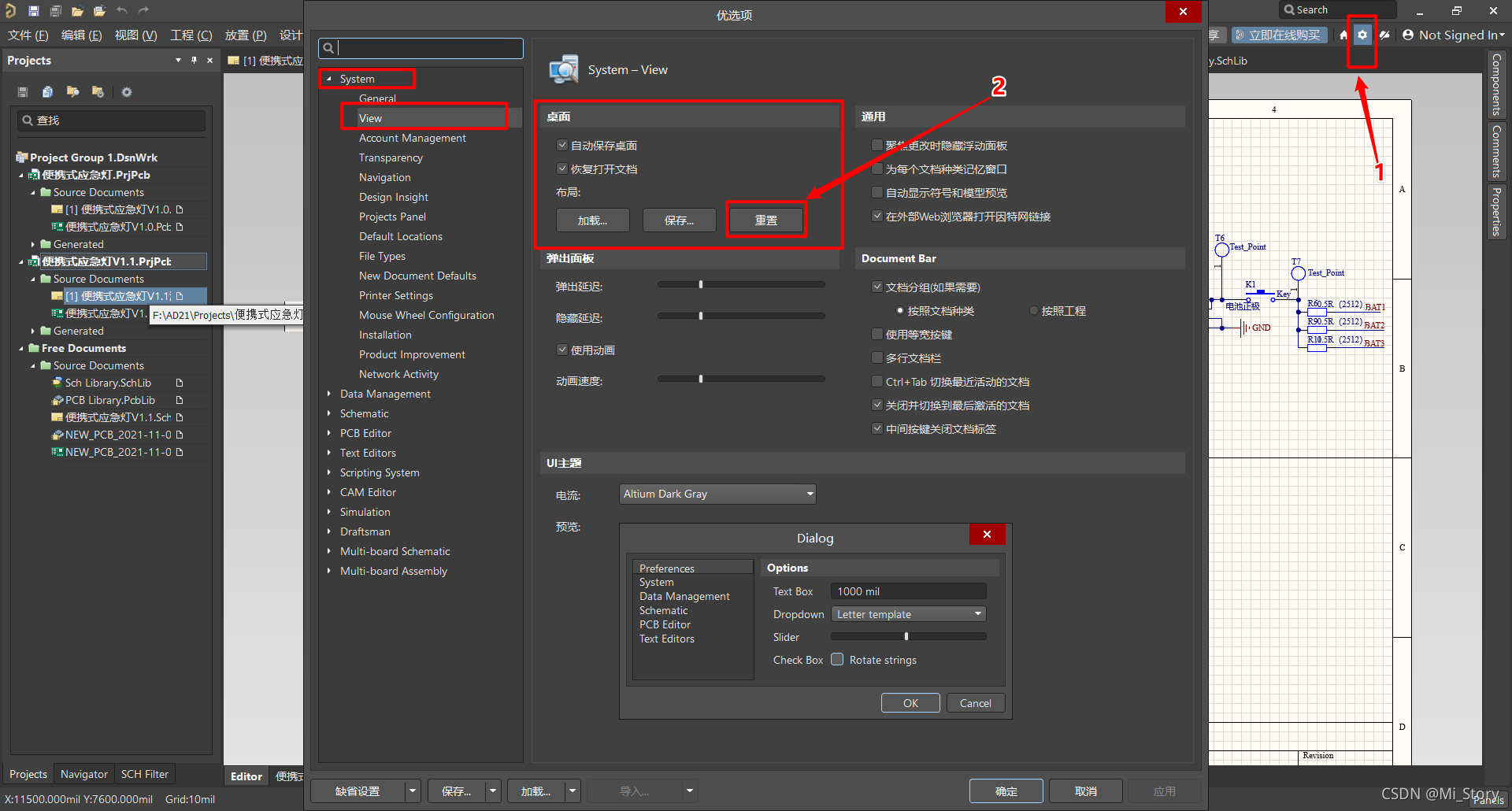This screenshot has width=1512, height=811.
Task: Expand Data Management in preferences tree
Action: (329, 394)
